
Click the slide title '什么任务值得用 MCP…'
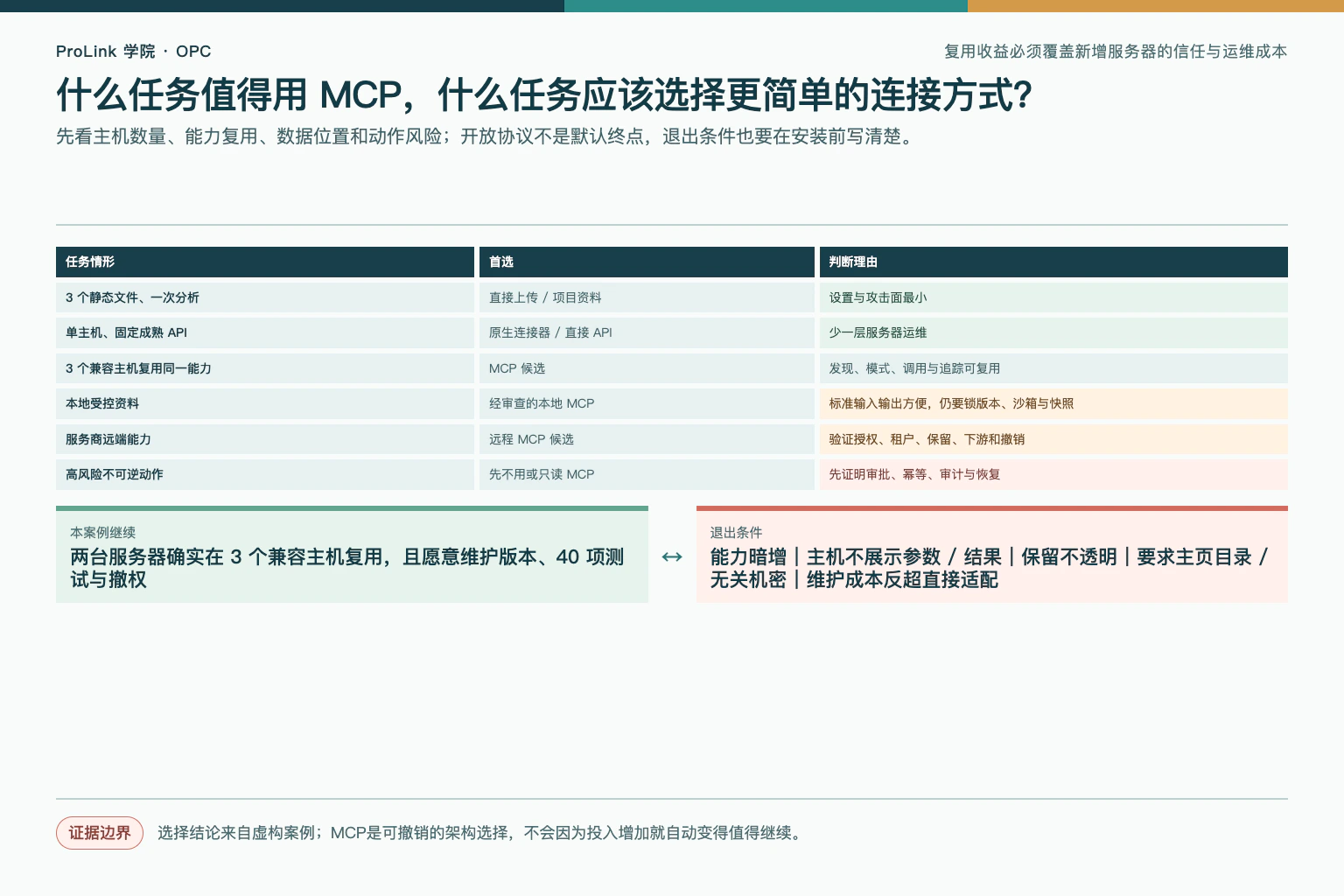544,94
